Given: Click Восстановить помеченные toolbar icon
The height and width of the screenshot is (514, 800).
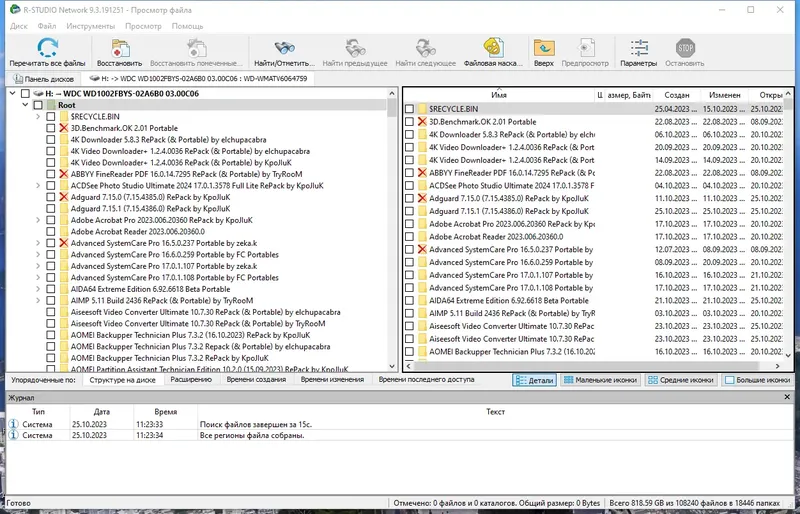Looking at the screenshot, I should [196, 48].
